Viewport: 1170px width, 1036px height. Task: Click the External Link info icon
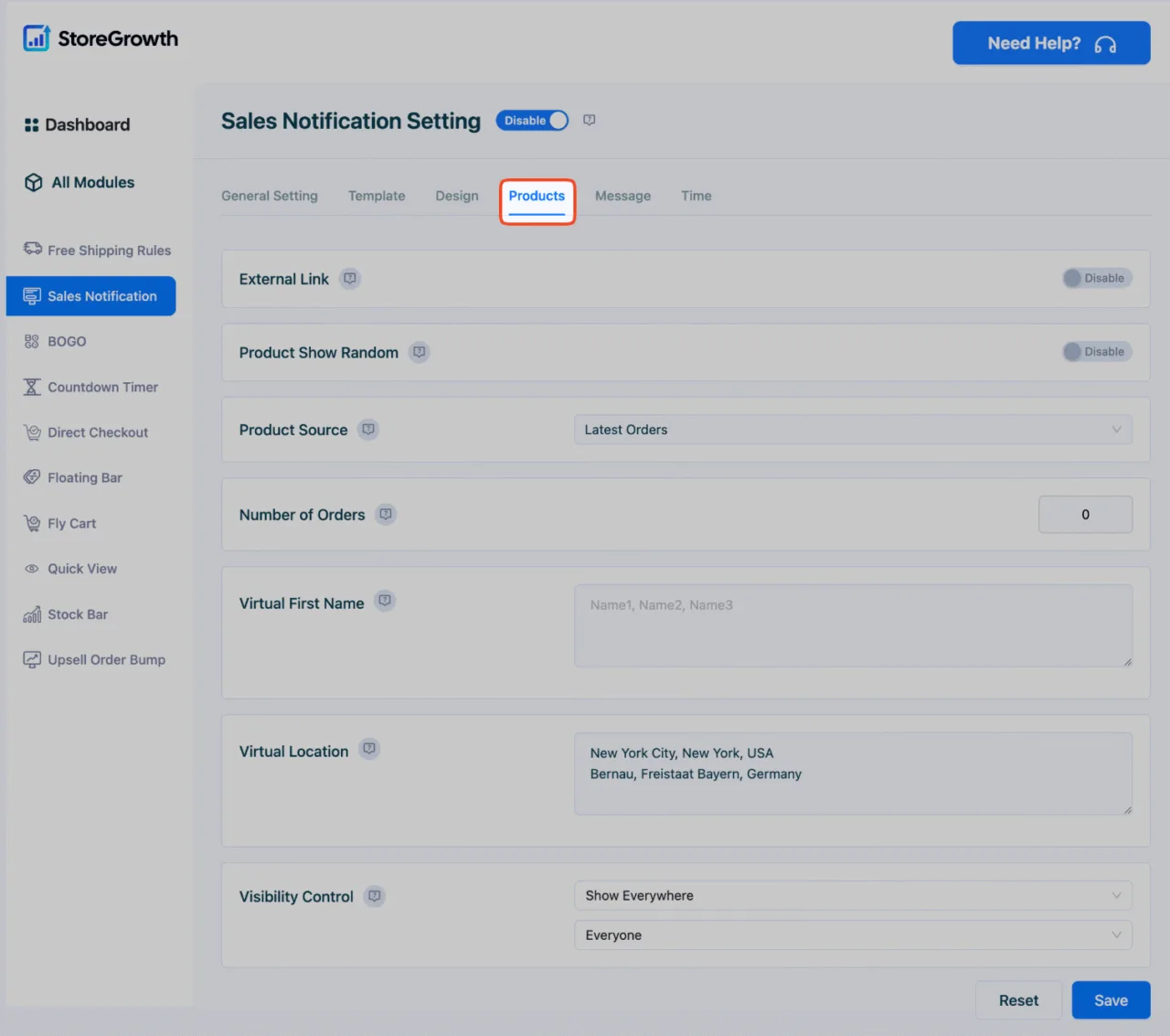(x=350, y=278)
